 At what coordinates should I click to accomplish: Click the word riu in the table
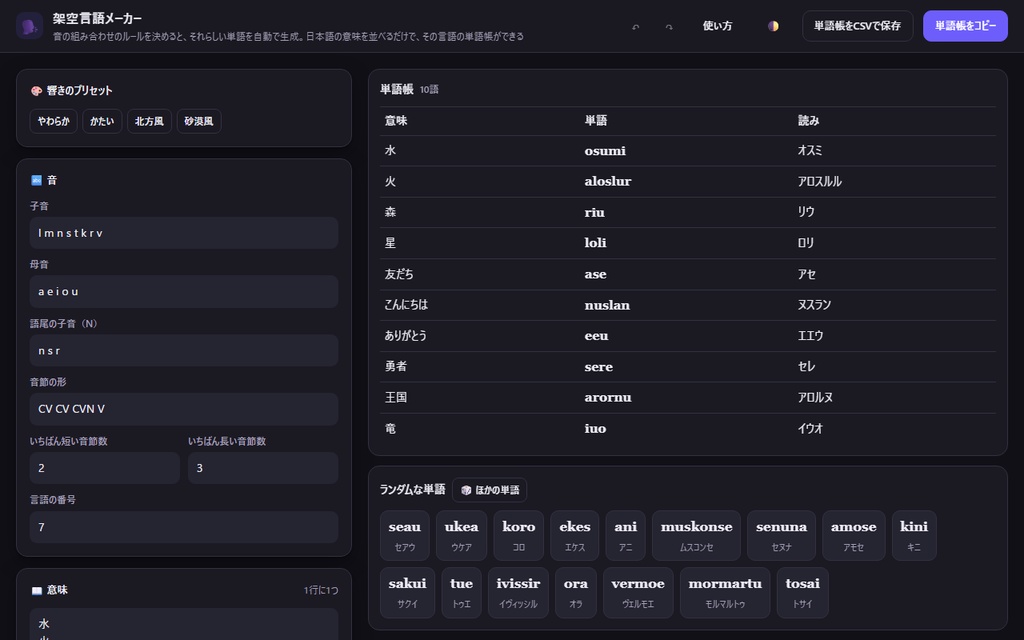[594, 212]
